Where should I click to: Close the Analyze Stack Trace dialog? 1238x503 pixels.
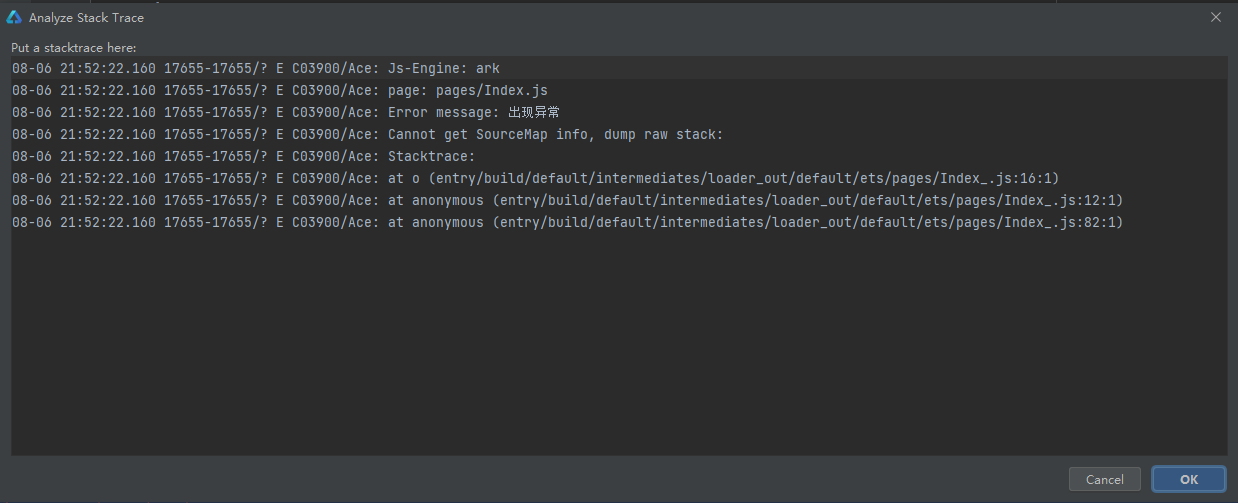click(x=1216, y=17)
